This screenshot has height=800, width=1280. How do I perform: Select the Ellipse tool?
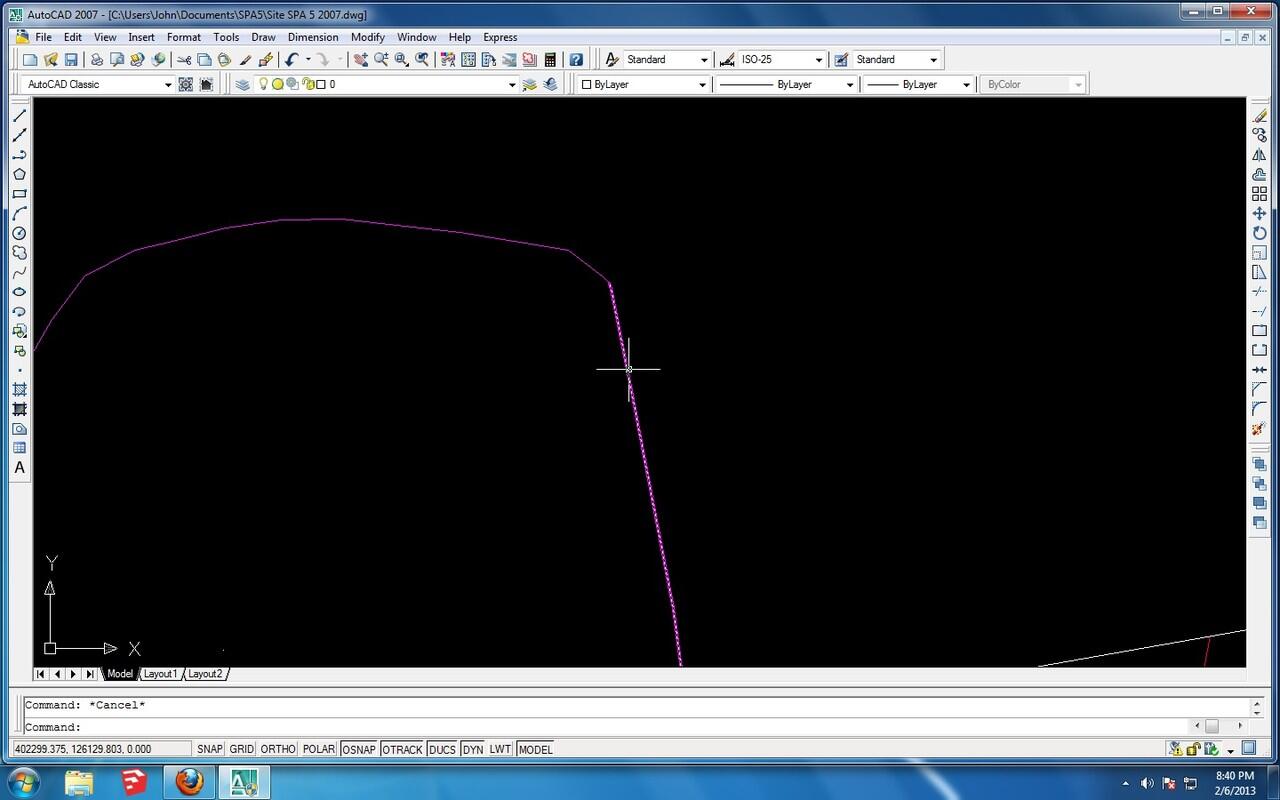[19, 292]
